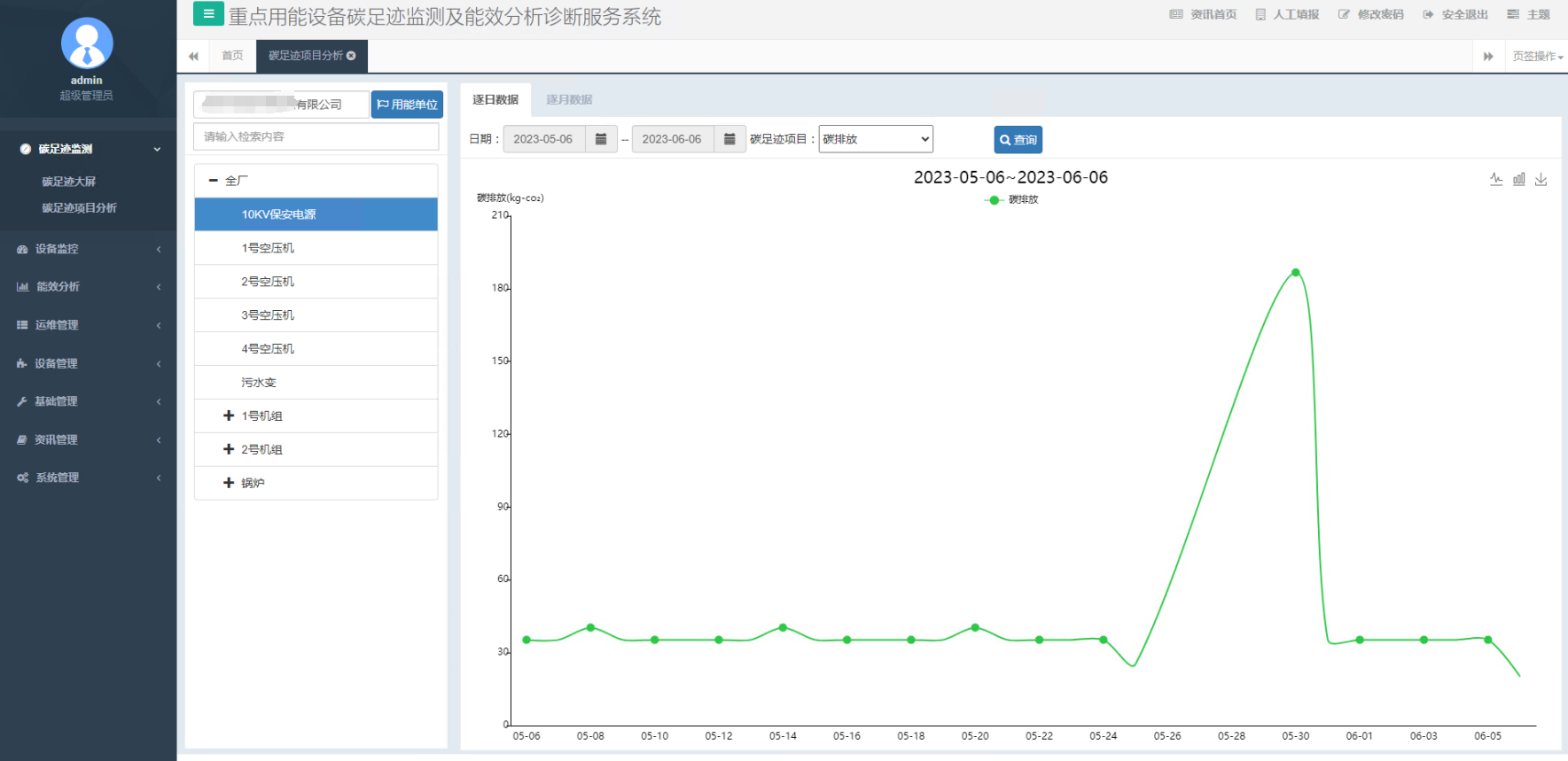Switch to the 逐日数据 tab
1568x761 pixels.
click(495, 100)
